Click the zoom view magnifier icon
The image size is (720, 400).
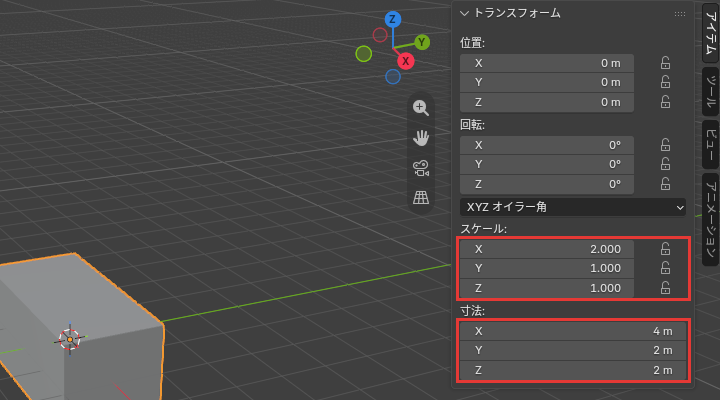pos(421,108)
